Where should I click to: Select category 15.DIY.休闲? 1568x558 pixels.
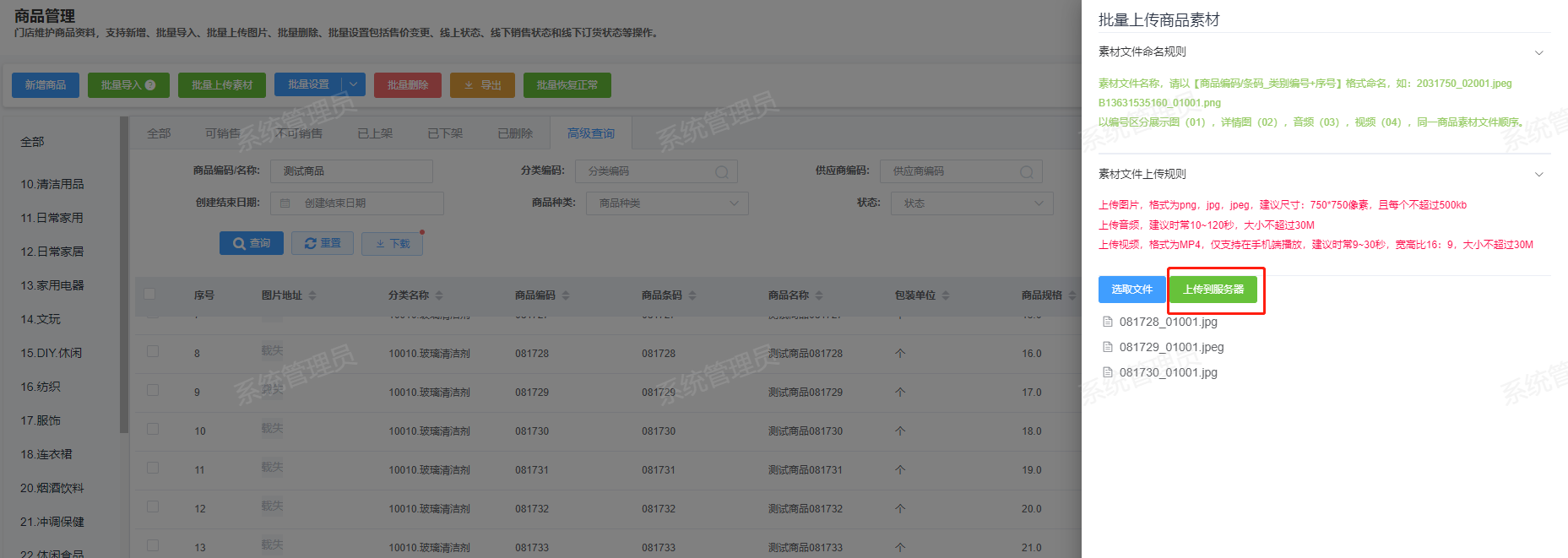tap(52, 353)
